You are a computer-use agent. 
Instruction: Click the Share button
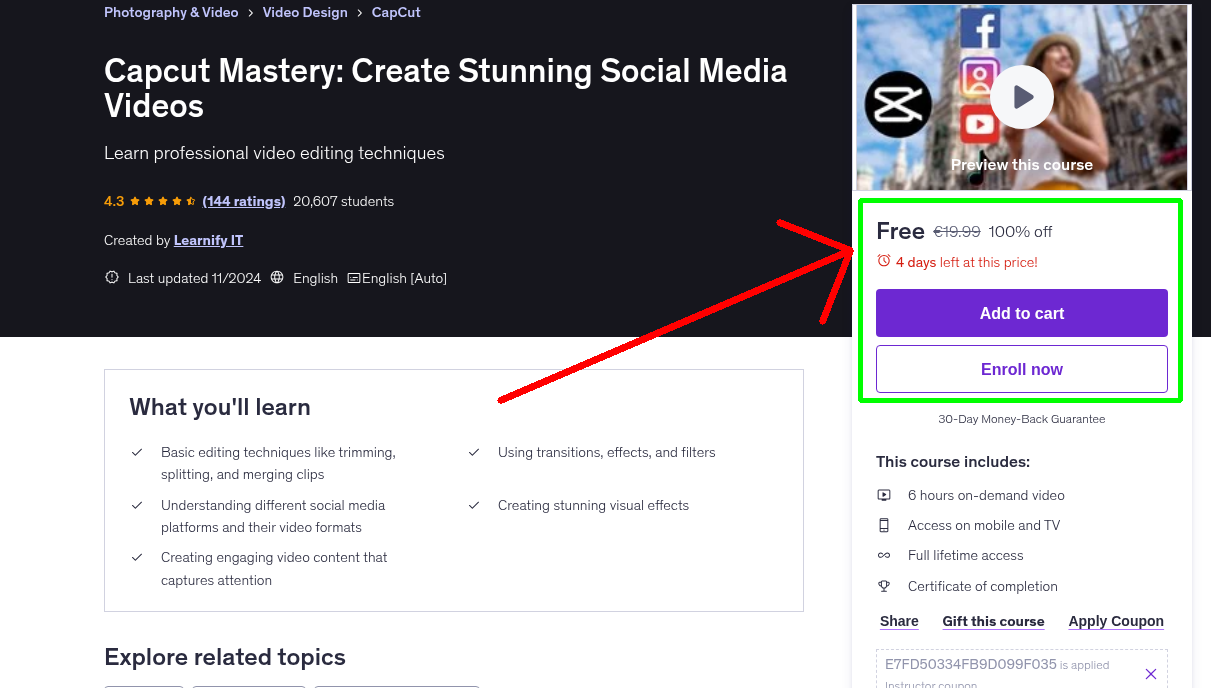899,621
